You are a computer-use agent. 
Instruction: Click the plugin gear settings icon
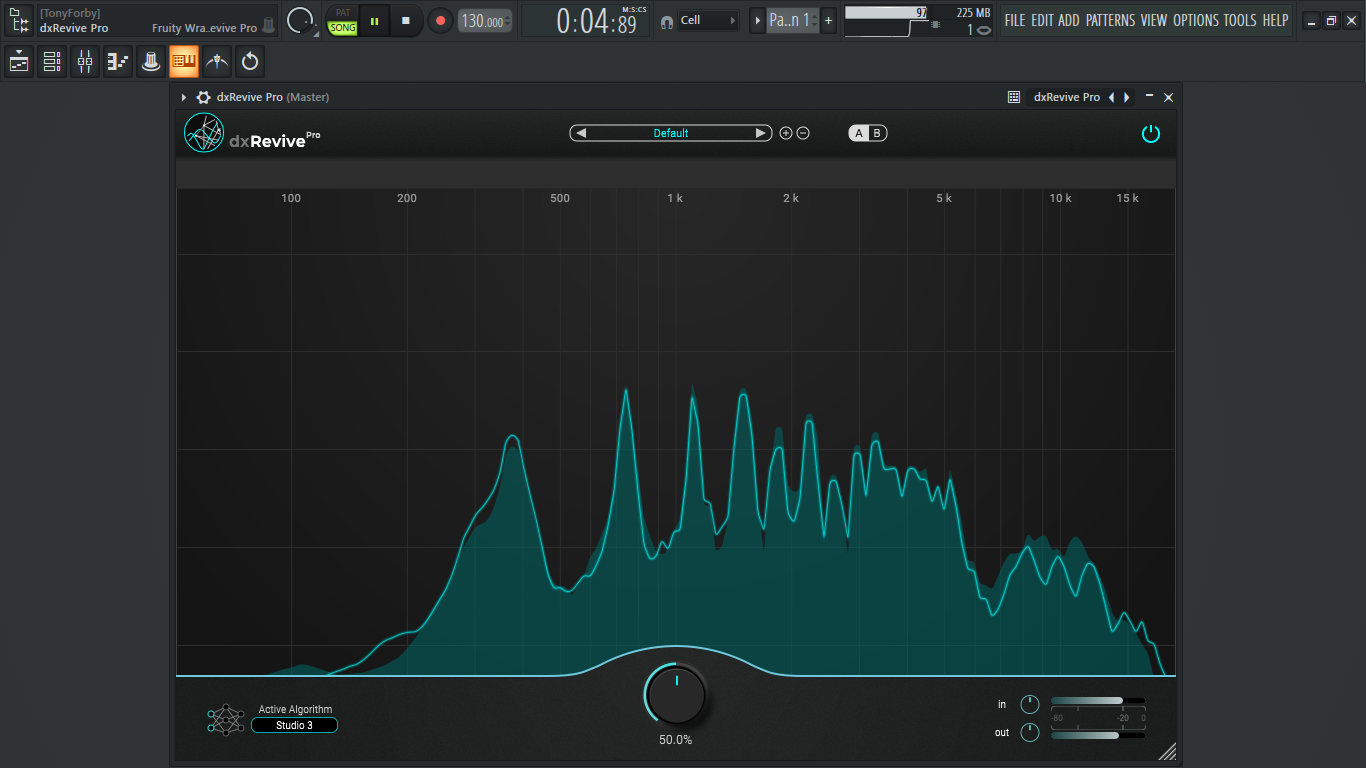204,97
